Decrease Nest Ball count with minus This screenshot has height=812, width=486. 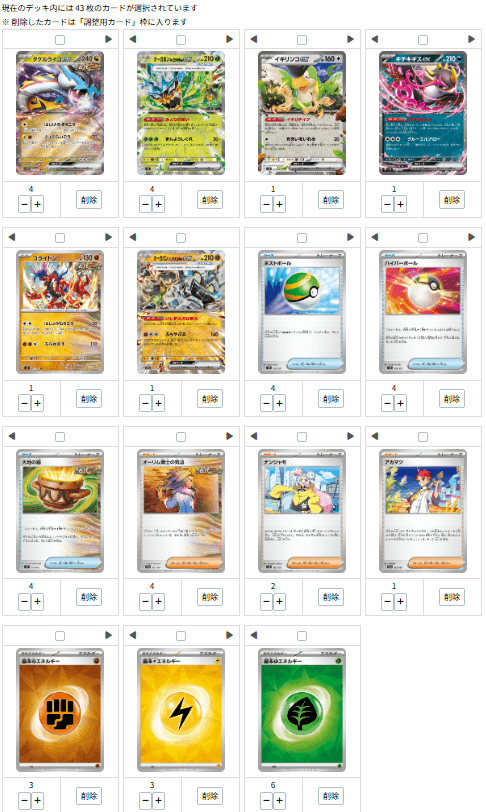(x=266, y=403)
